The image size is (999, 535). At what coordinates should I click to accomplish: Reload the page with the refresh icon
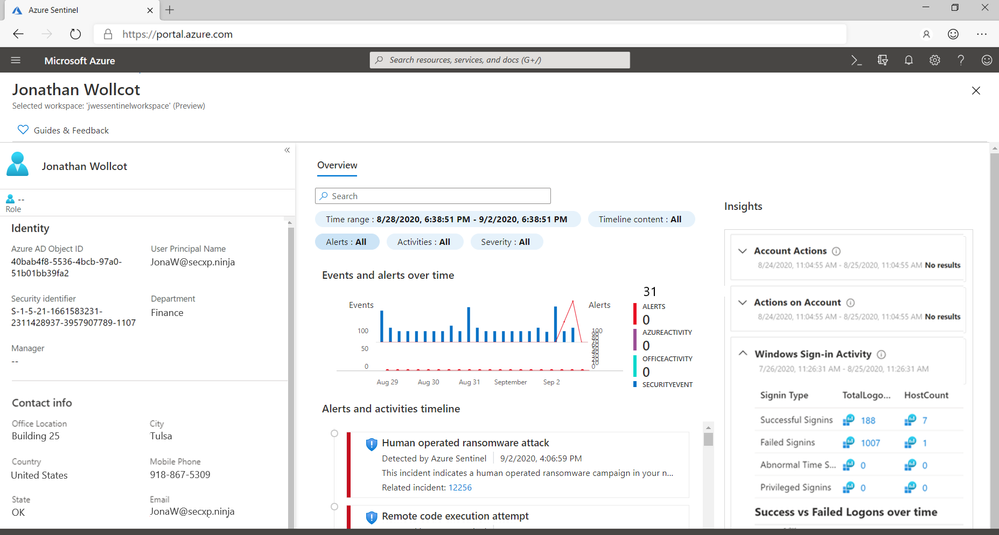[x=75, y=34]
